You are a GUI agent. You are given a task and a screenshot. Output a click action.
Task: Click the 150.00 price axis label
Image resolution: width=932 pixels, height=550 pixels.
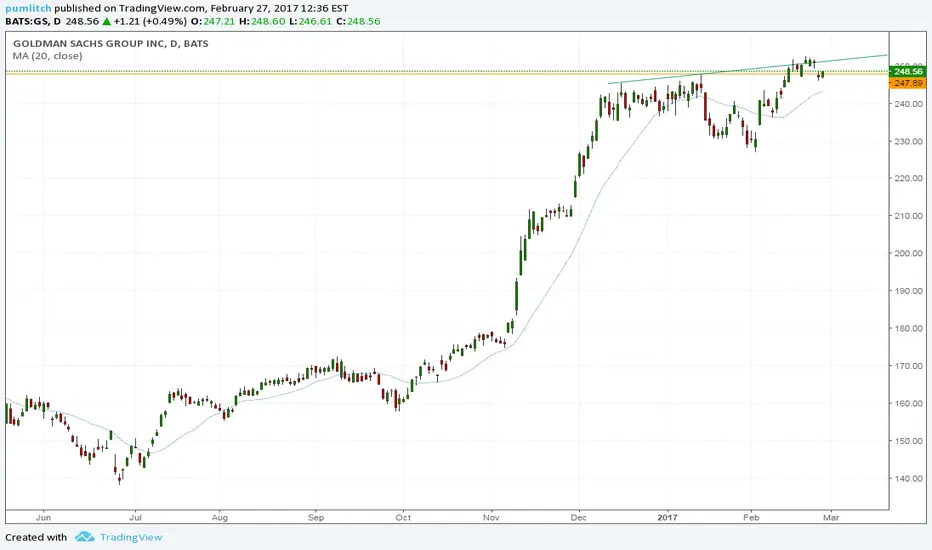pyautogui.click(x=908, y=441)
